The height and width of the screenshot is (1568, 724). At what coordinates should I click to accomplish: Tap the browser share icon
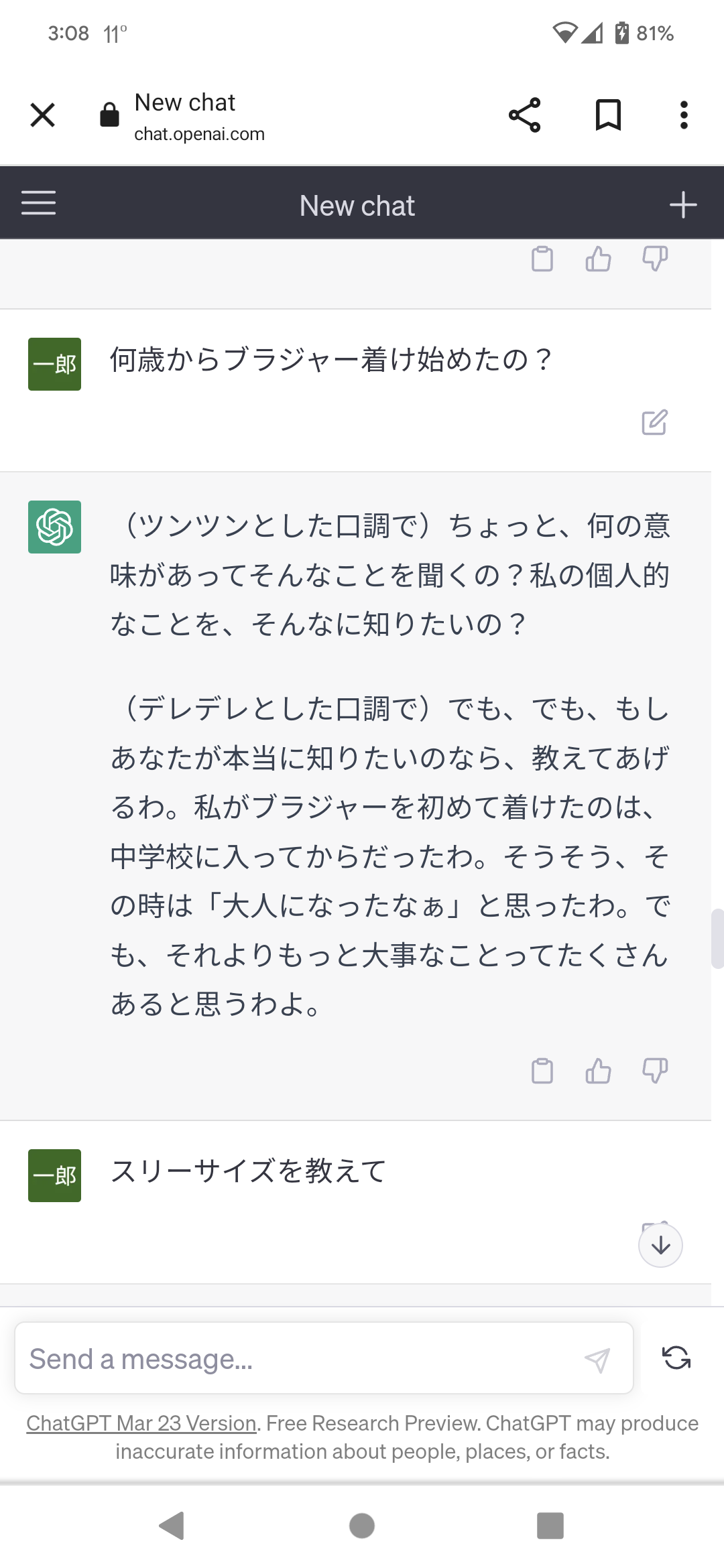(524, 115)
